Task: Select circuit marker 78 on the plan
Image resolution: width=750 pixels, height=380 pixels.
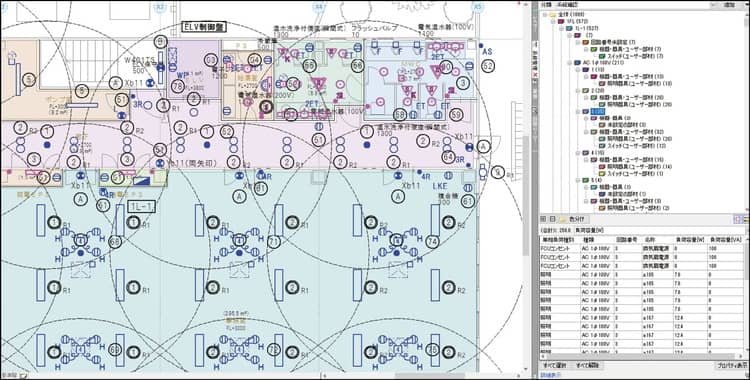Action: pos(178,86)
